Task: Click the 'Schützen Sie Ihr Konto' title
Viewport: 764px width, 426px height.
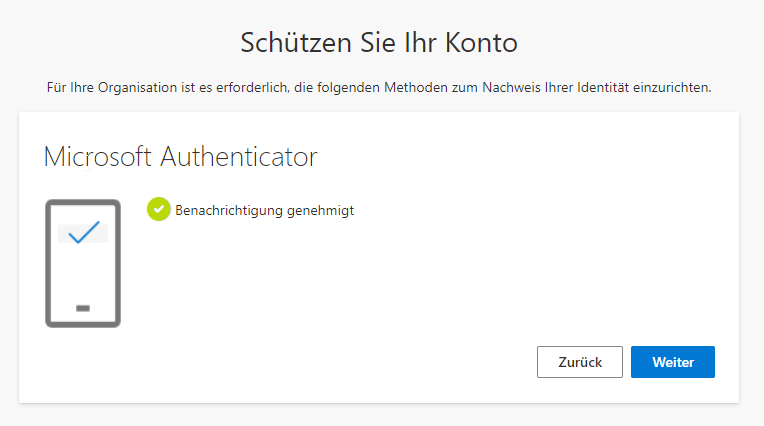Action: [381, 43]
